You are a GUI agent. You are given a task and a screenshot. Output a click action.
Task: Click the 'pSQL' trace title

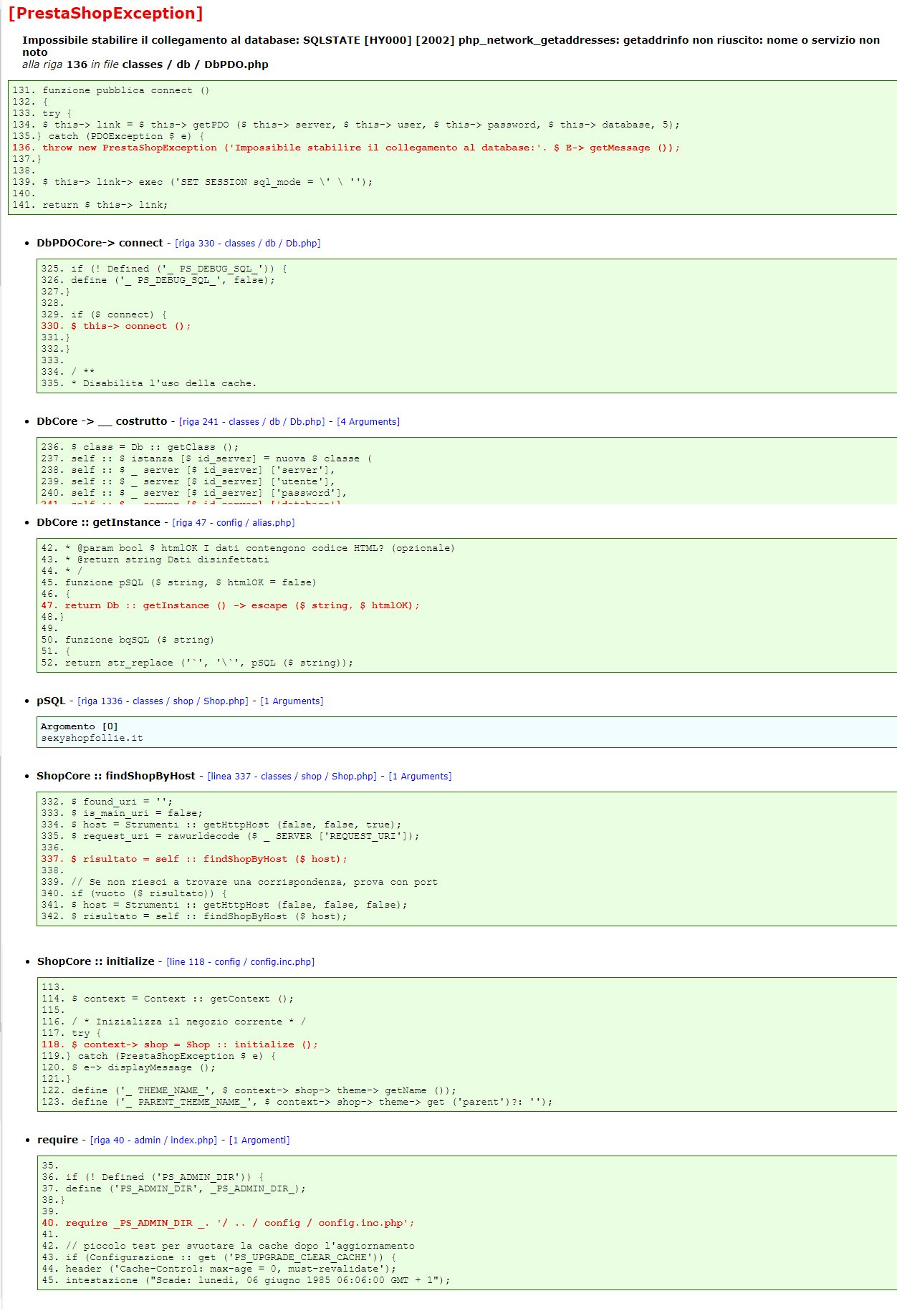point(51,701)
